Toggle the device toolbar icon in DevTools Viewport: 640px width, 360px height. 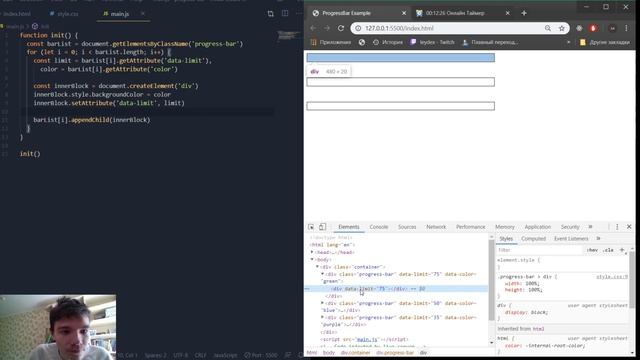322,227
